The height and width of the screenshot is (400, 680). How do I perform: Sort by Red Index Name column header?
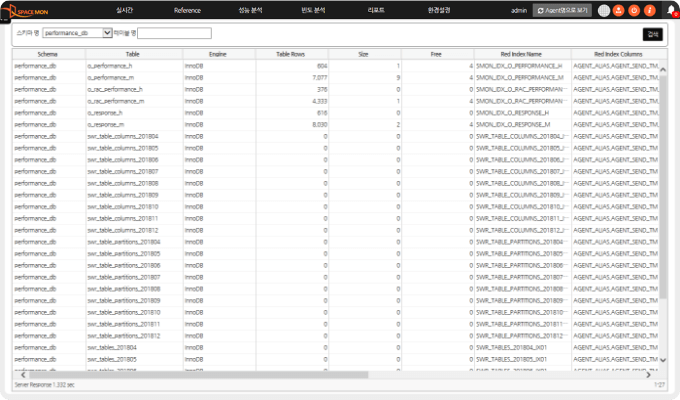(x=521, y=54)
